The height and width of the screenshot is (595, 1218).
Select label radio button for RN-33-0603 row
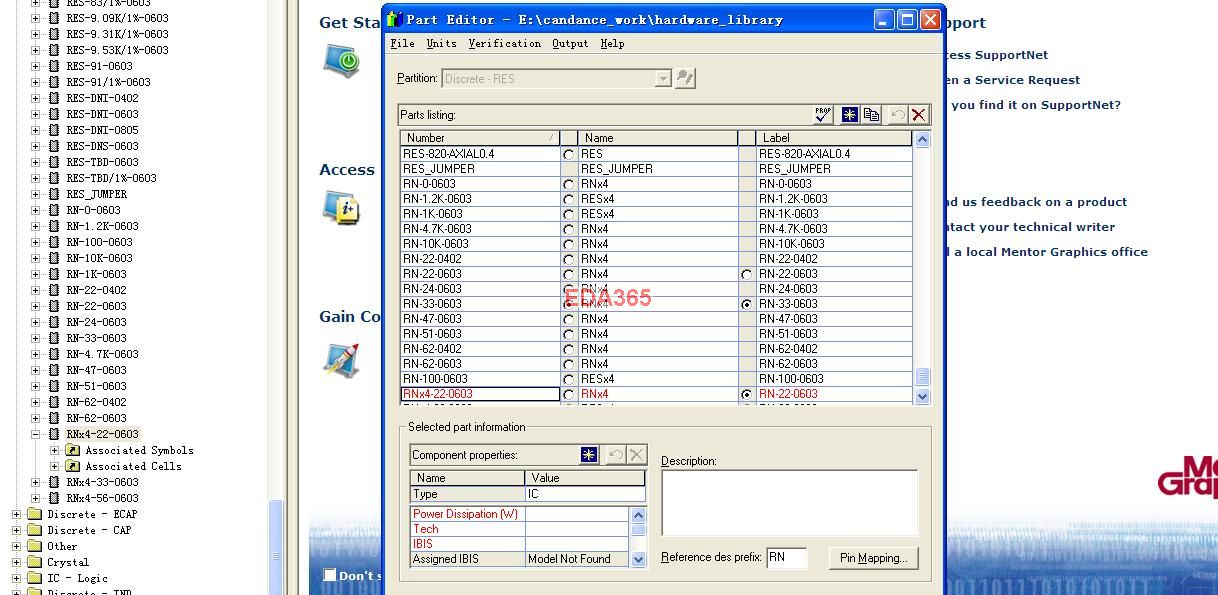coord(746,304)
